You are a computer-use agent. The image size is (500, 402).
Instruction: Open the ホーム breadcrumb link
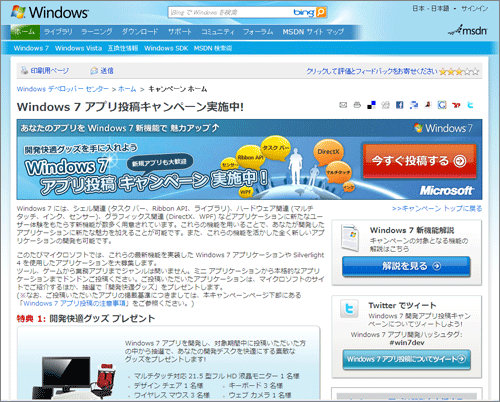pos(127,89)
